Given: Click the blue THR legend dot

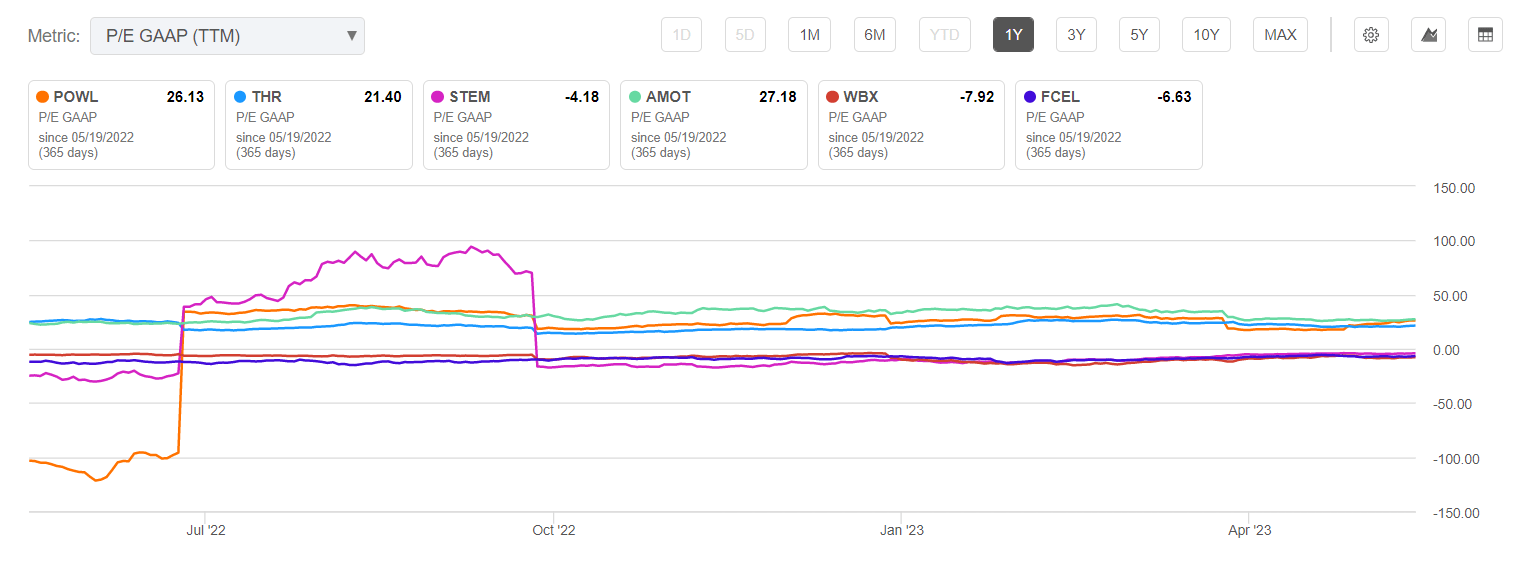Looking at the screenshot, I should coord(240,97).
